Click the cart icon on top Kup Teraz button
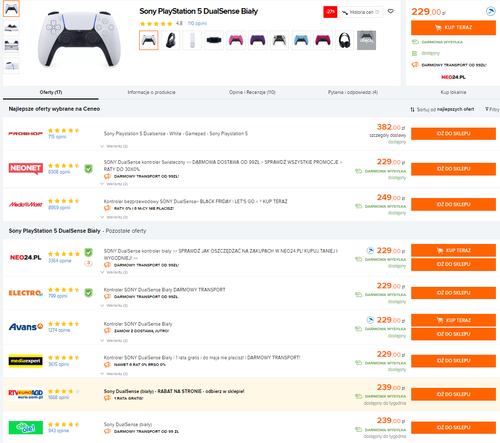This screenshot has width=500, height=443. click(438, 28)
